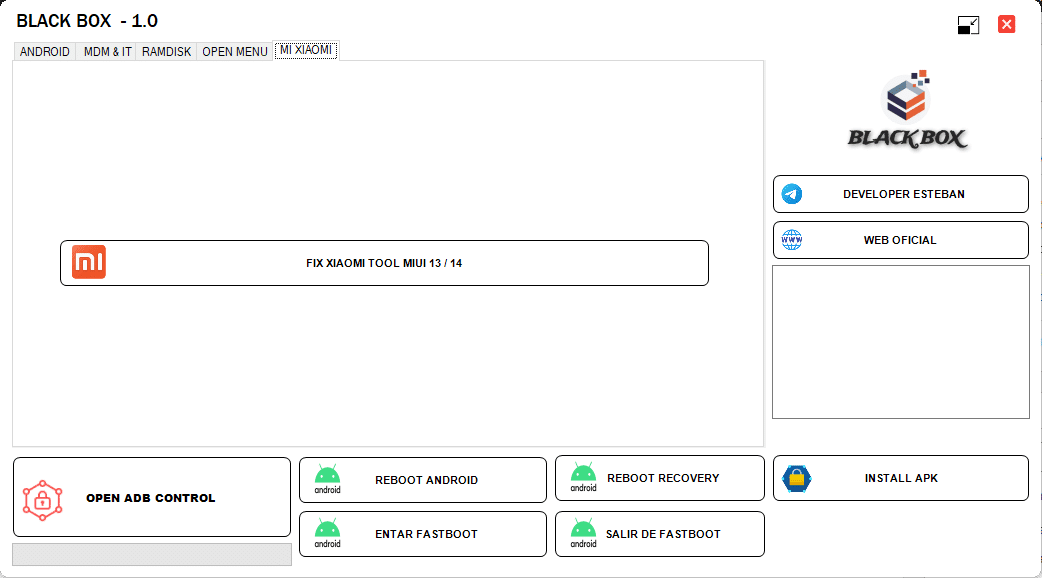Click inside the empty log box on right

pyautogui.click(x=900, y=342)
